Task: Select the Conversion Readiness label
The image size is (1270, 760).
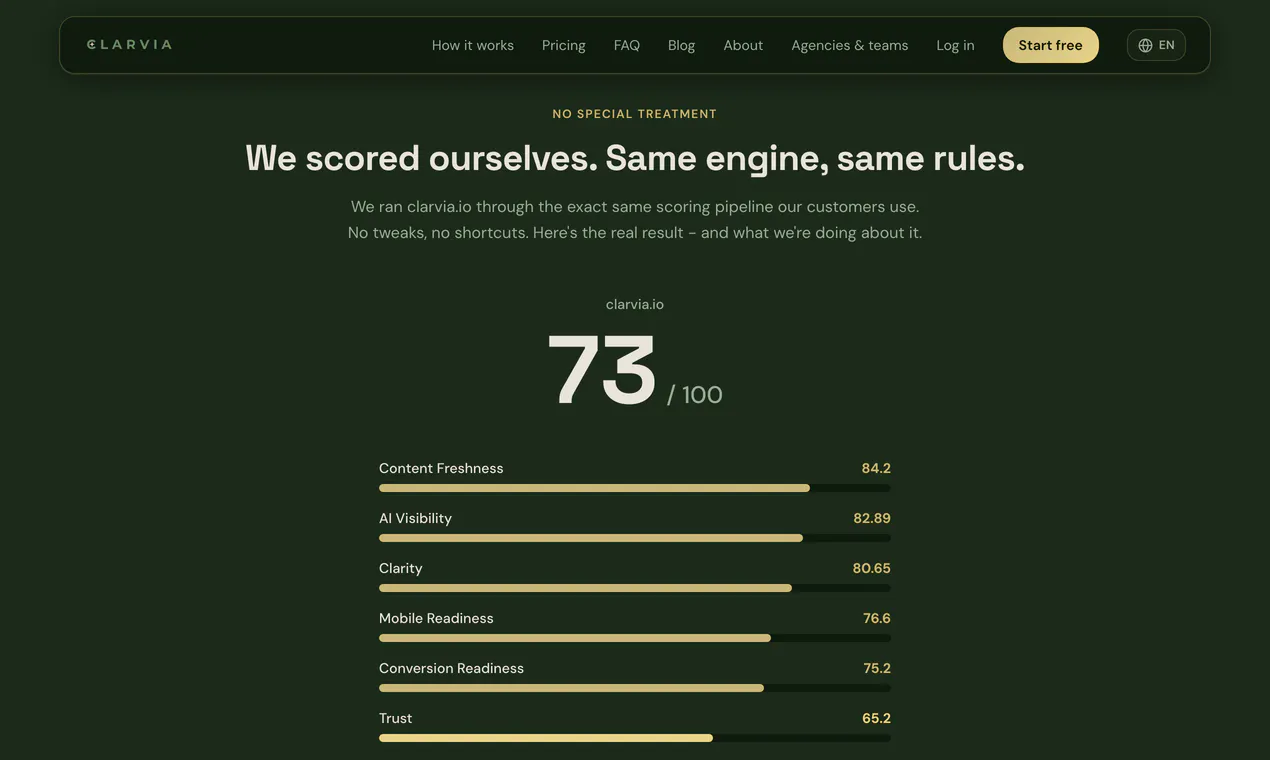Action: pos(452,668)
